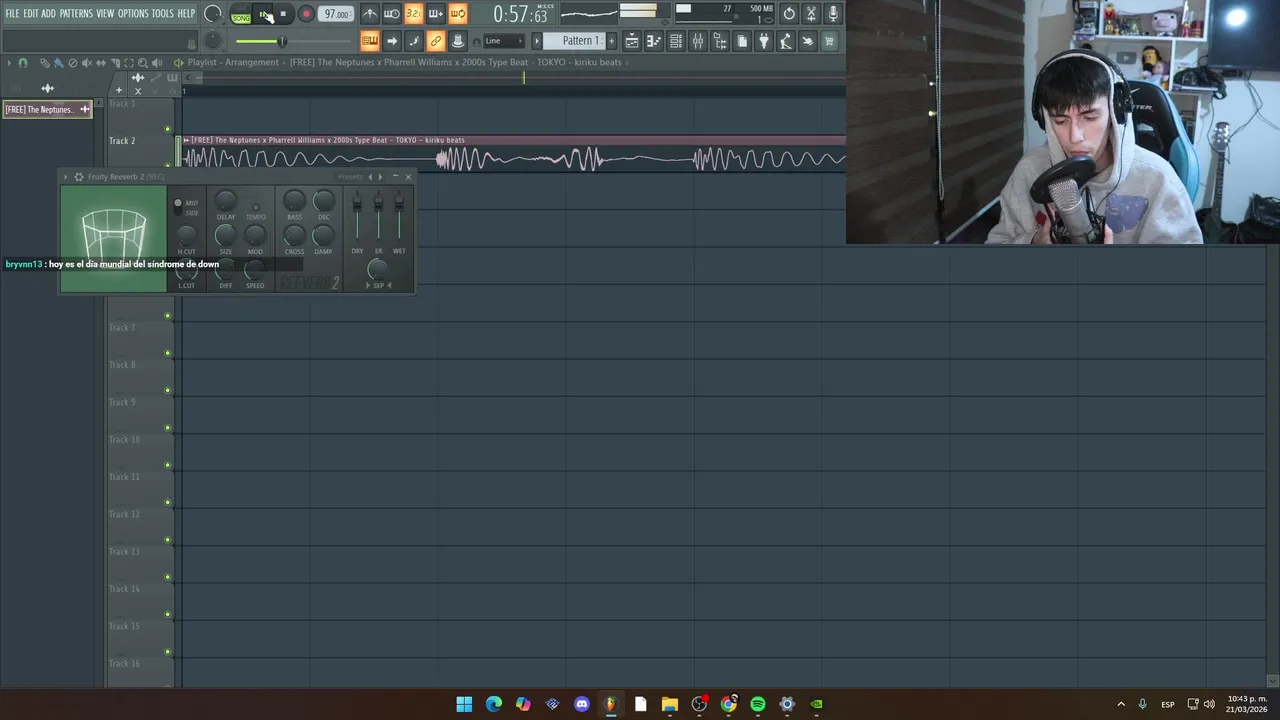Image resolution: width=1280 pixels, height=720 pixels.
Task: Expand the Fruity Reeverb 2 menu arrow
Action: tap(66, 177)
